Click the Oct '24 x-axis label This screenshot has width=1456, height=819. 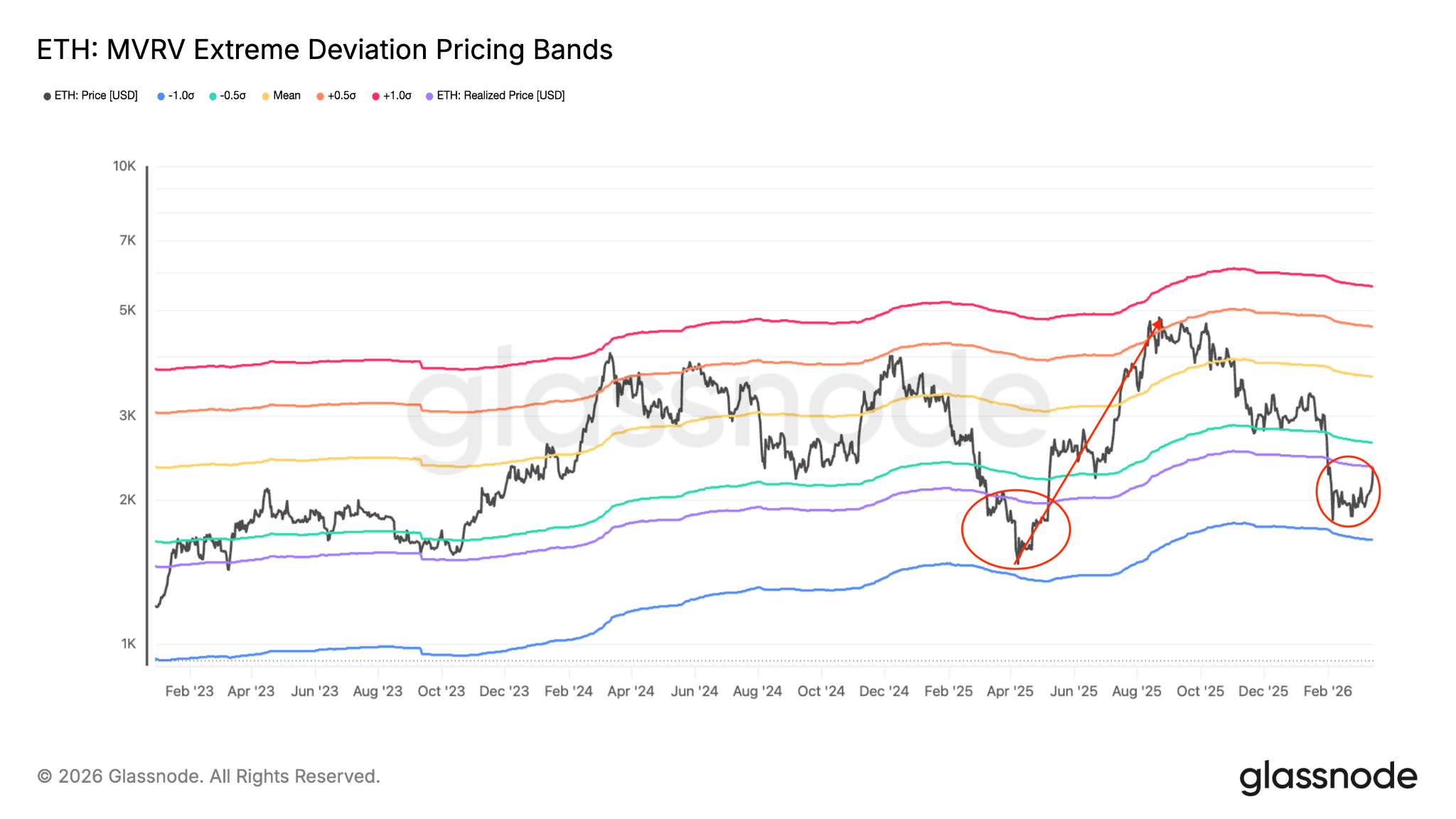[821, 691]
